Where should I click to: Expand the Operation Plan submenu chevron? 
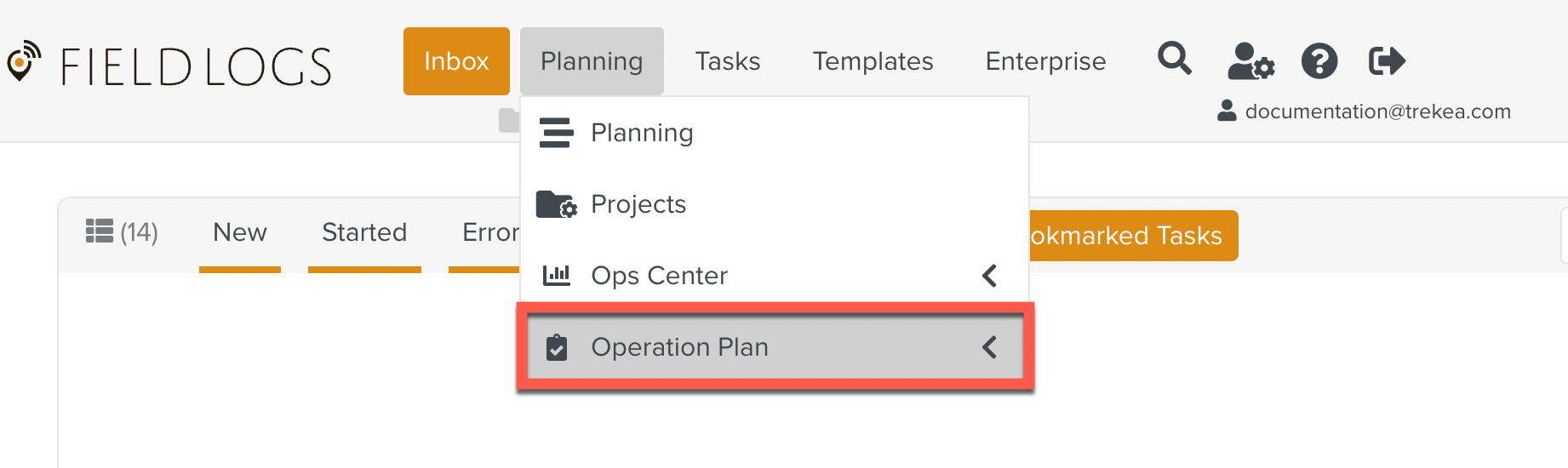click(x=989, y=347)
